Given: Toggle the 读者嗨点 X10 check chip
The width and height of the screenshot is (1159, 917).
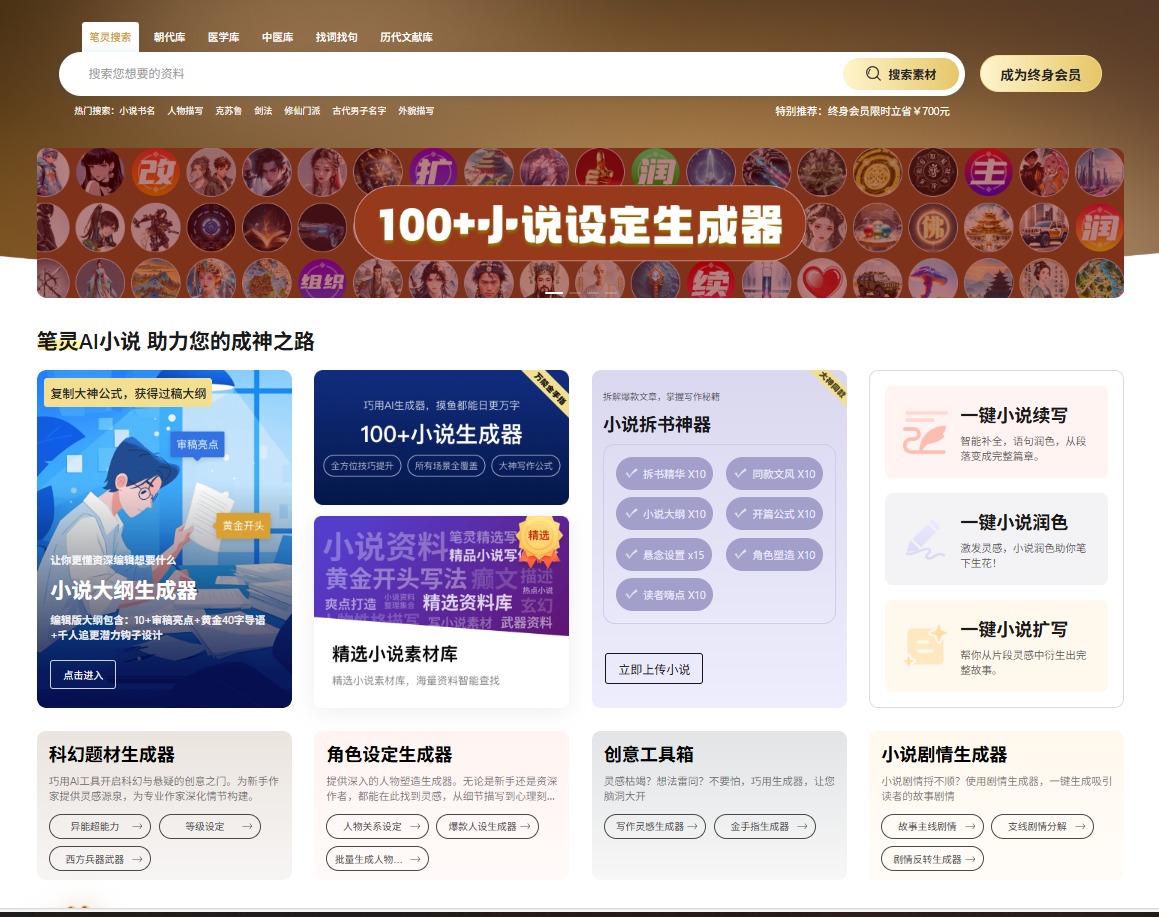Looking at the screenshot, I should (665, 595).
